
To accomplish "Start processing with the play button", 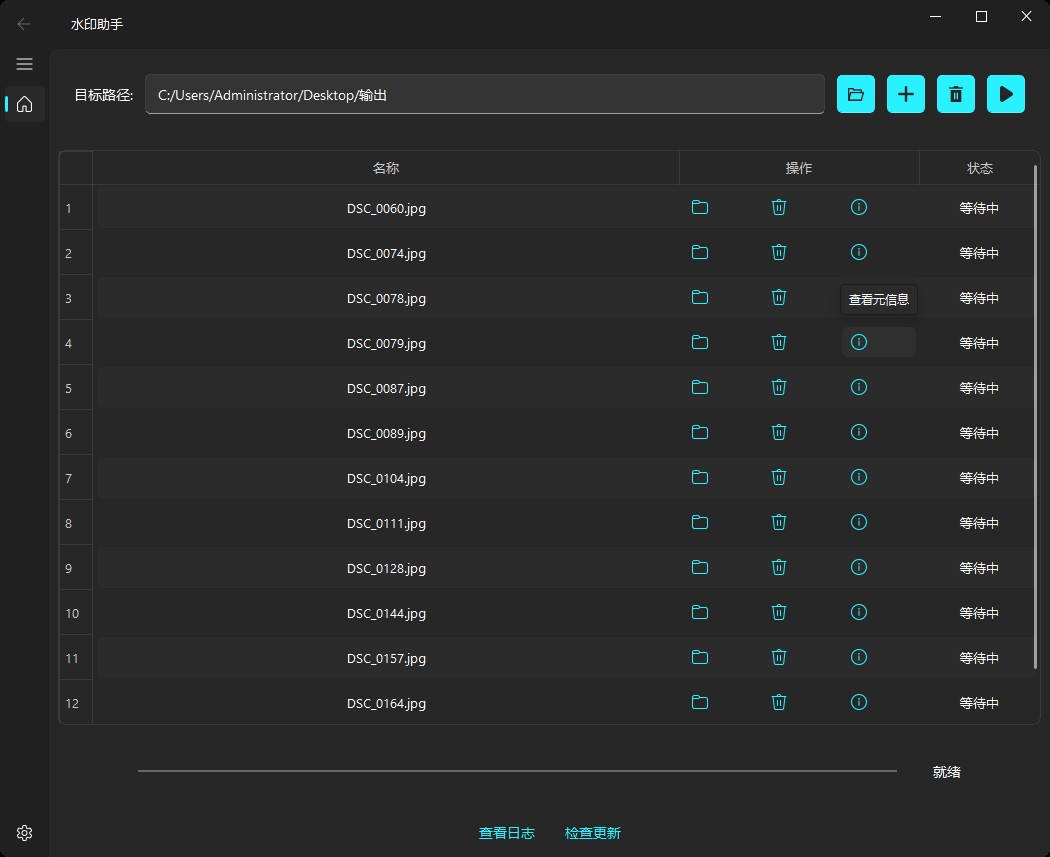I will (x=1005, y=94).
